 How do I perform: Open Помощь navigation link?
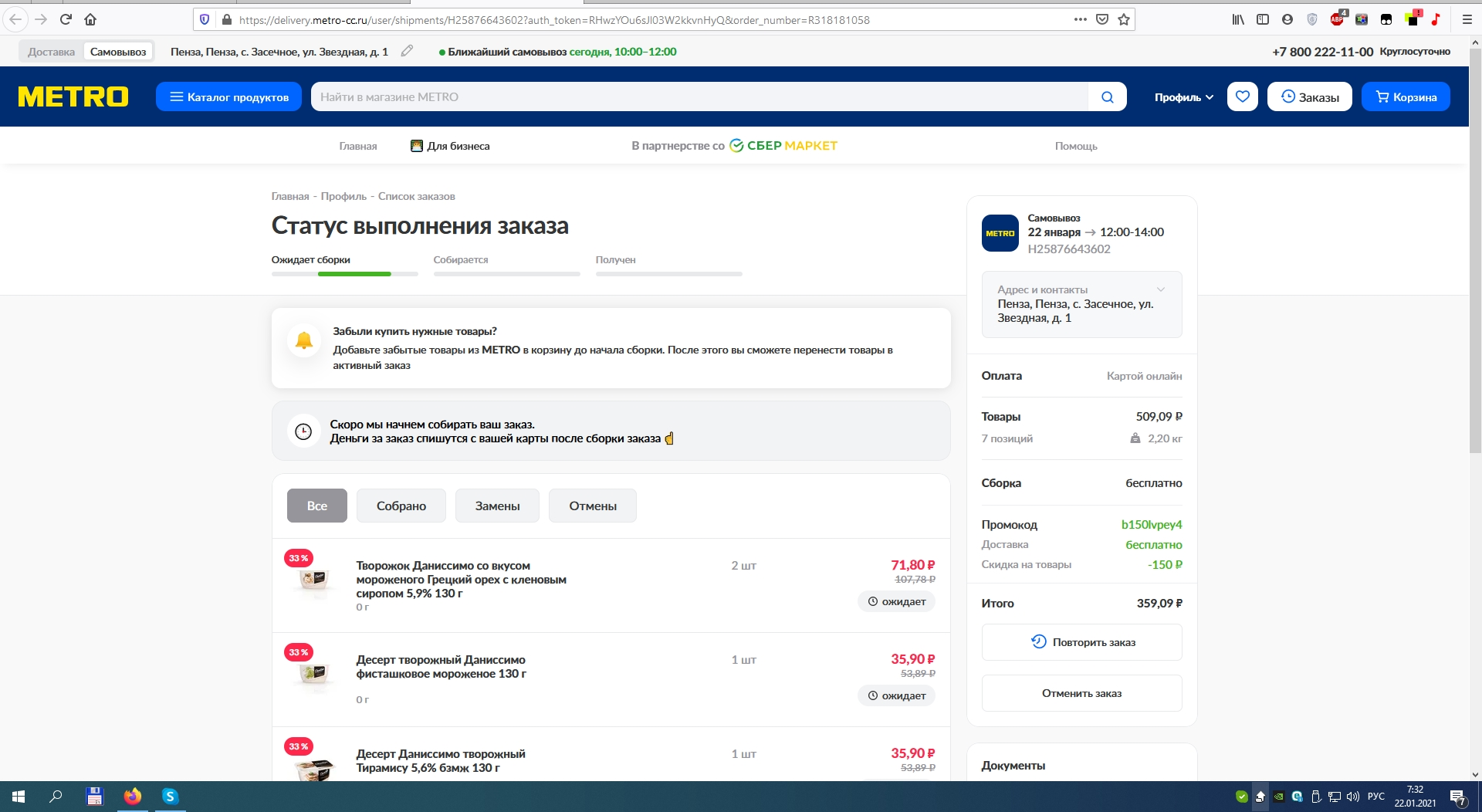click(x=1076, y=146)
